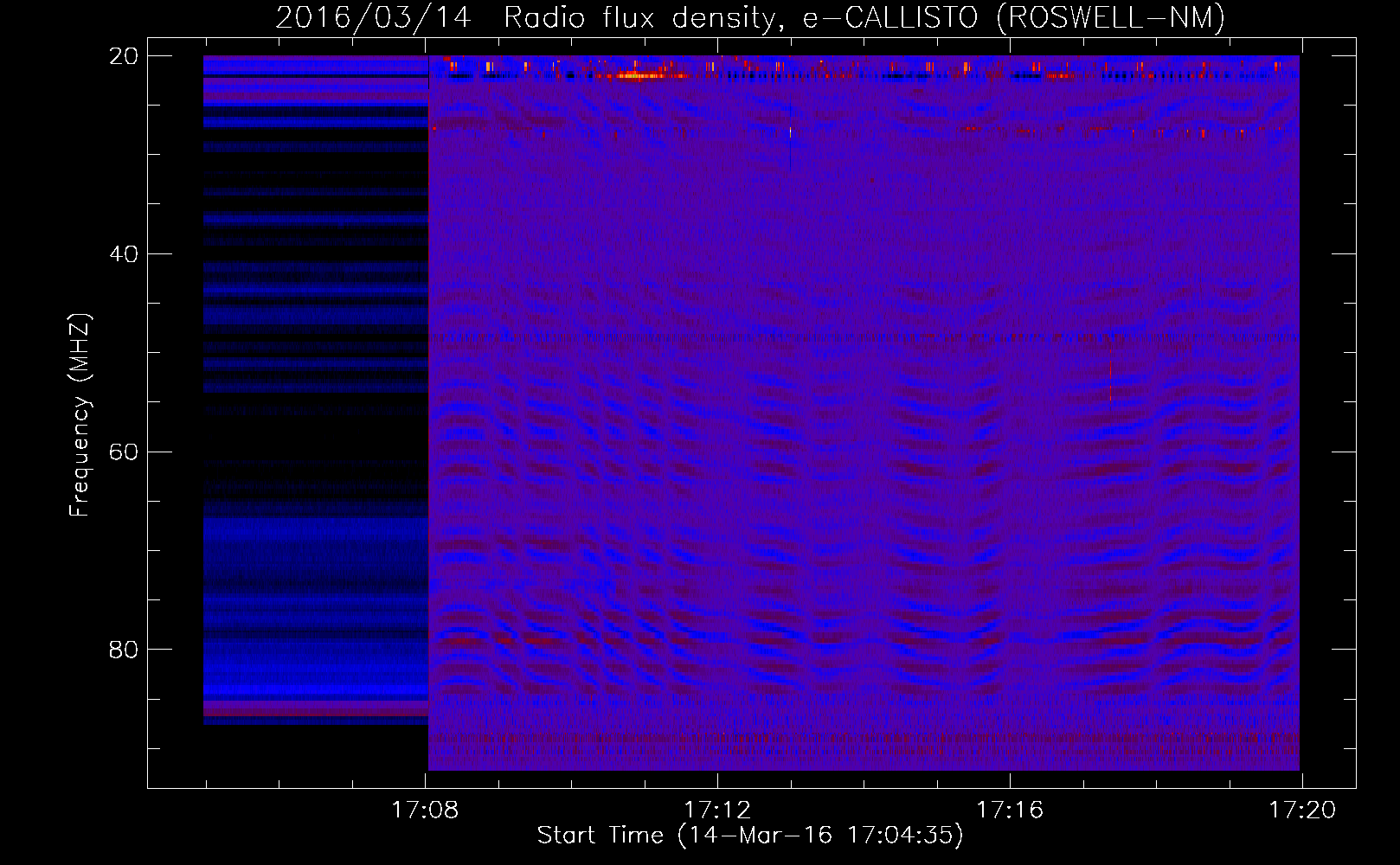Click the '17:08' time tick label
This screenshot has height=865, width=1400.
coord(425,810)
